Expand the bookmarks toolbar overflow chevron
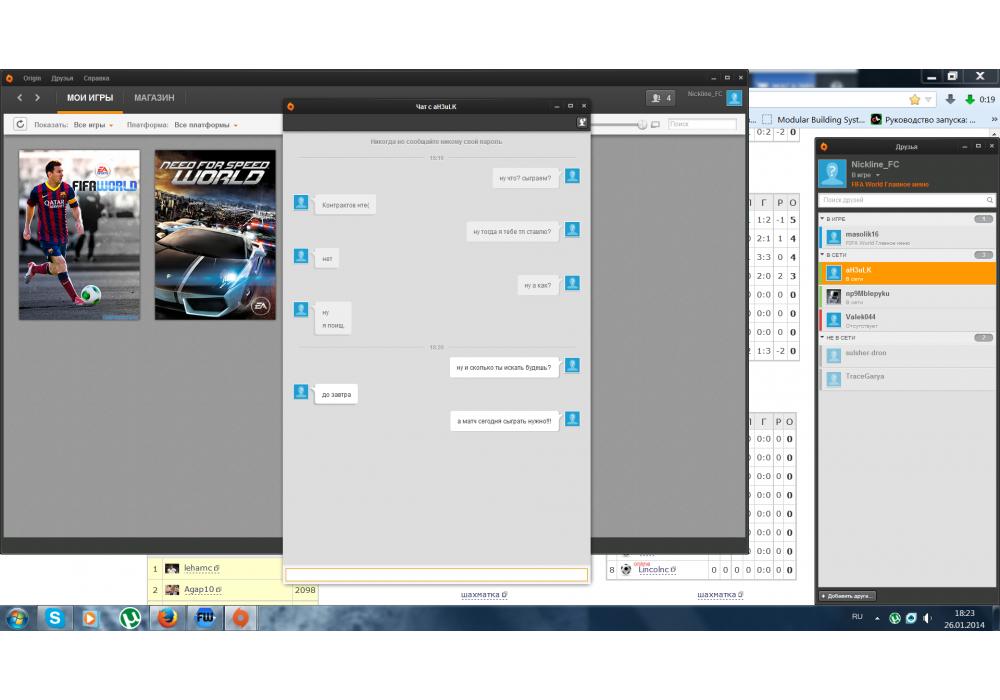This screenshot has height=700, width=1000. point(994,119)
